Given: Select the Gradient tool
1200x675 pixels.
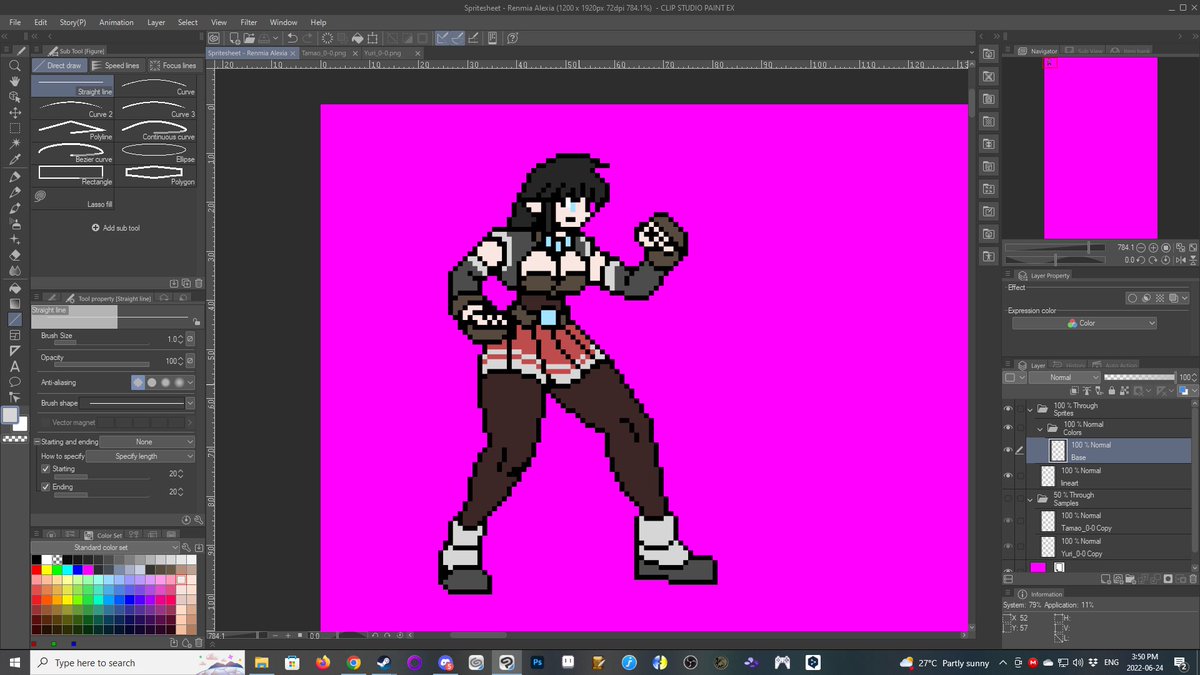Looking at the screenshot, I should (15, 303).
